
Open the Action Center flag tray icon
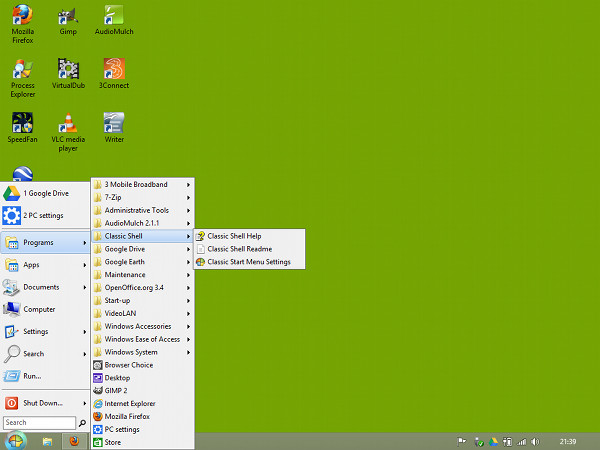pos(462,442)
